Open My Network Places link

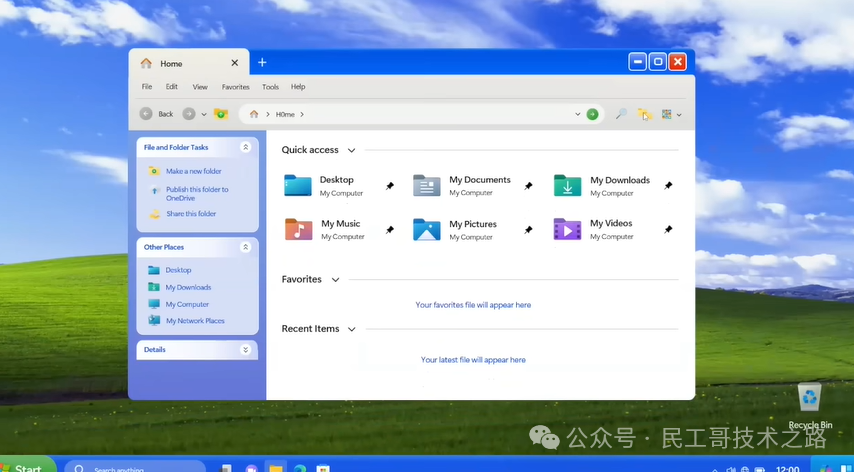tap(195, 321)
